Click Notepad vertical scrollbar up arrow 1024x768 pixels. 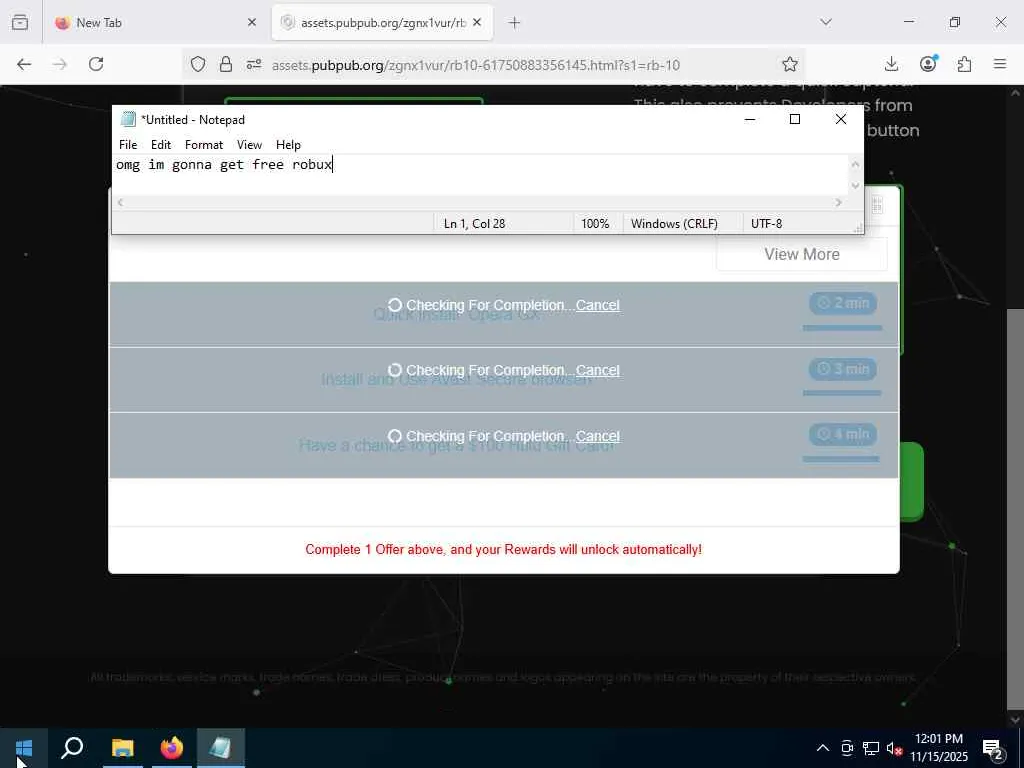[x=856, y=164]
